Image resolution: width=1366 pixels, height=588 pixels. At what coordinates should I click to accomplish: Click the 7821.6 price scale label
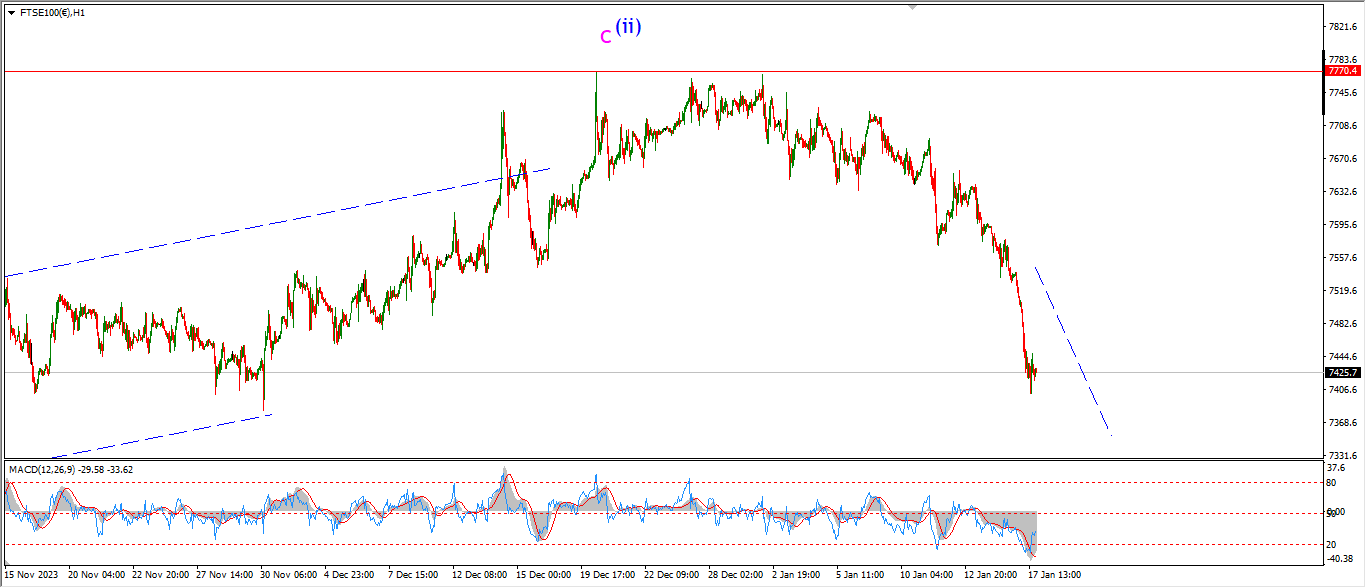pos(1341,27)
